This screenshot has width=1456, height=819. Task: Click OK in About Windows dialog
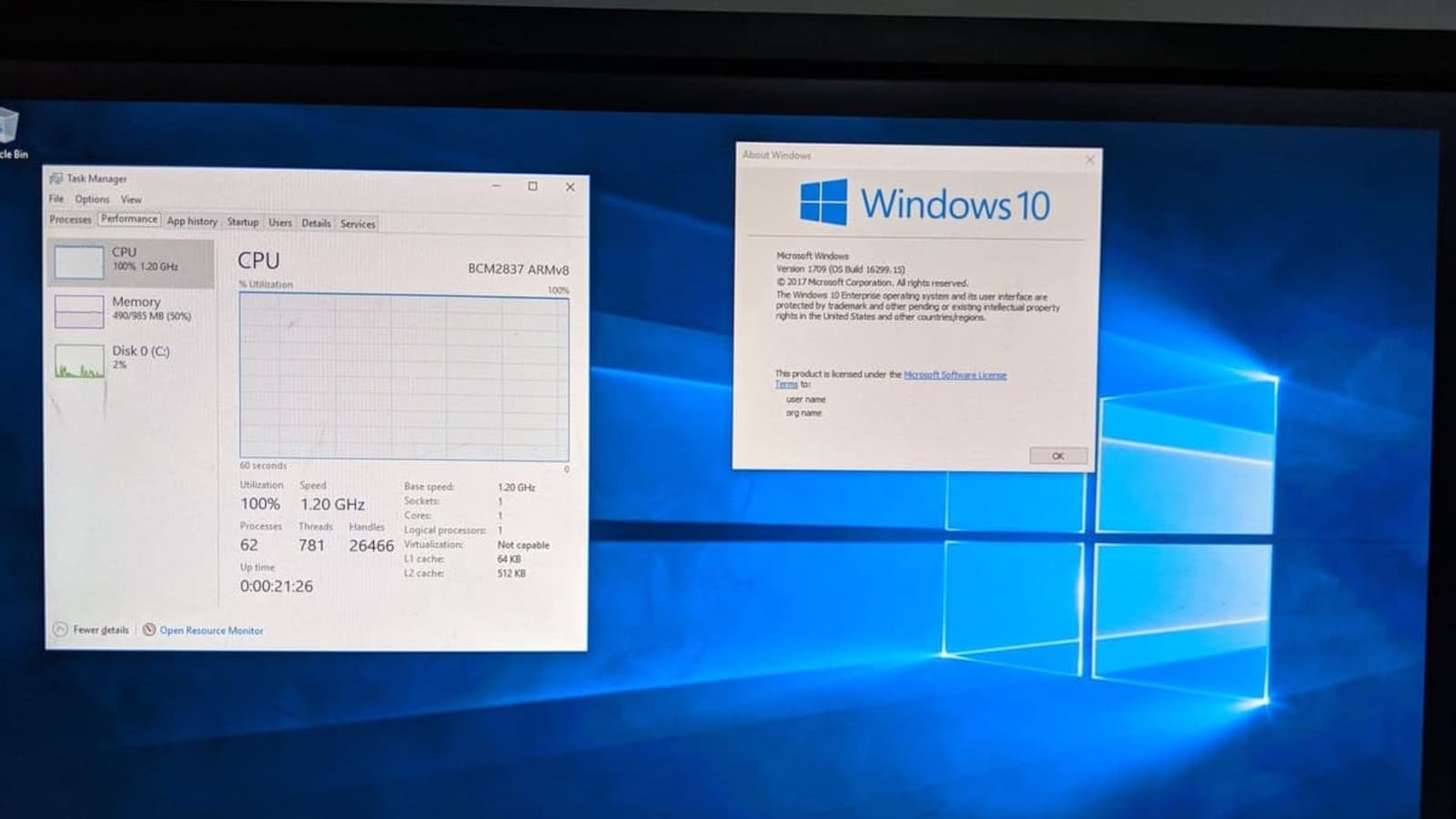pos(1057,456)
